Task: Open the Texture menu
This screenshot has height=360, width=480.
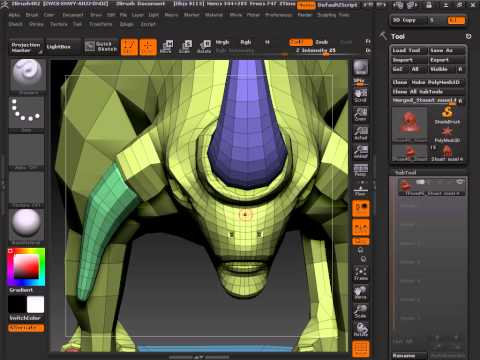Action: click(x=59, y=24)
